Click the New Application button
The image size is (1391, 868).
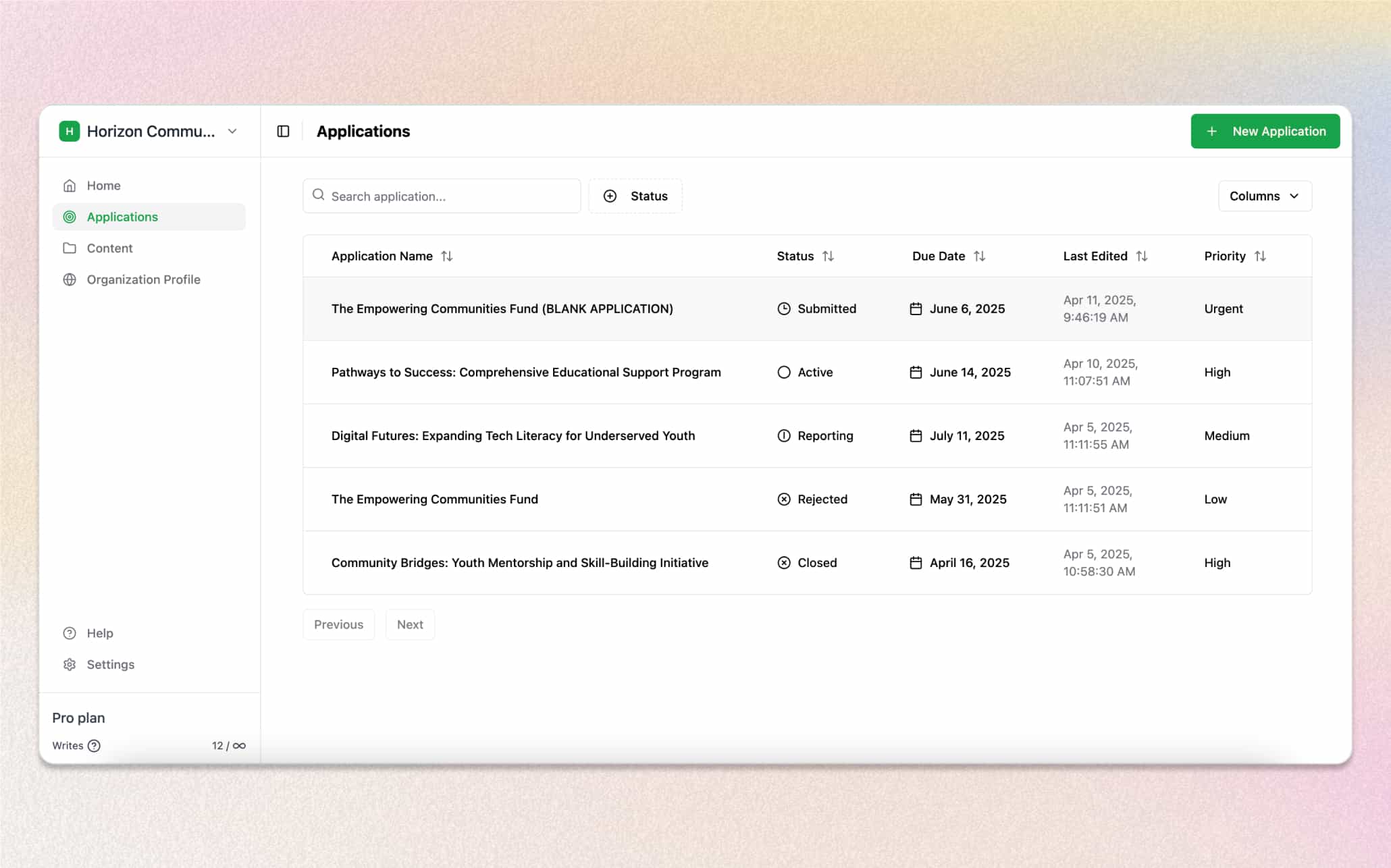(1265, 131)
